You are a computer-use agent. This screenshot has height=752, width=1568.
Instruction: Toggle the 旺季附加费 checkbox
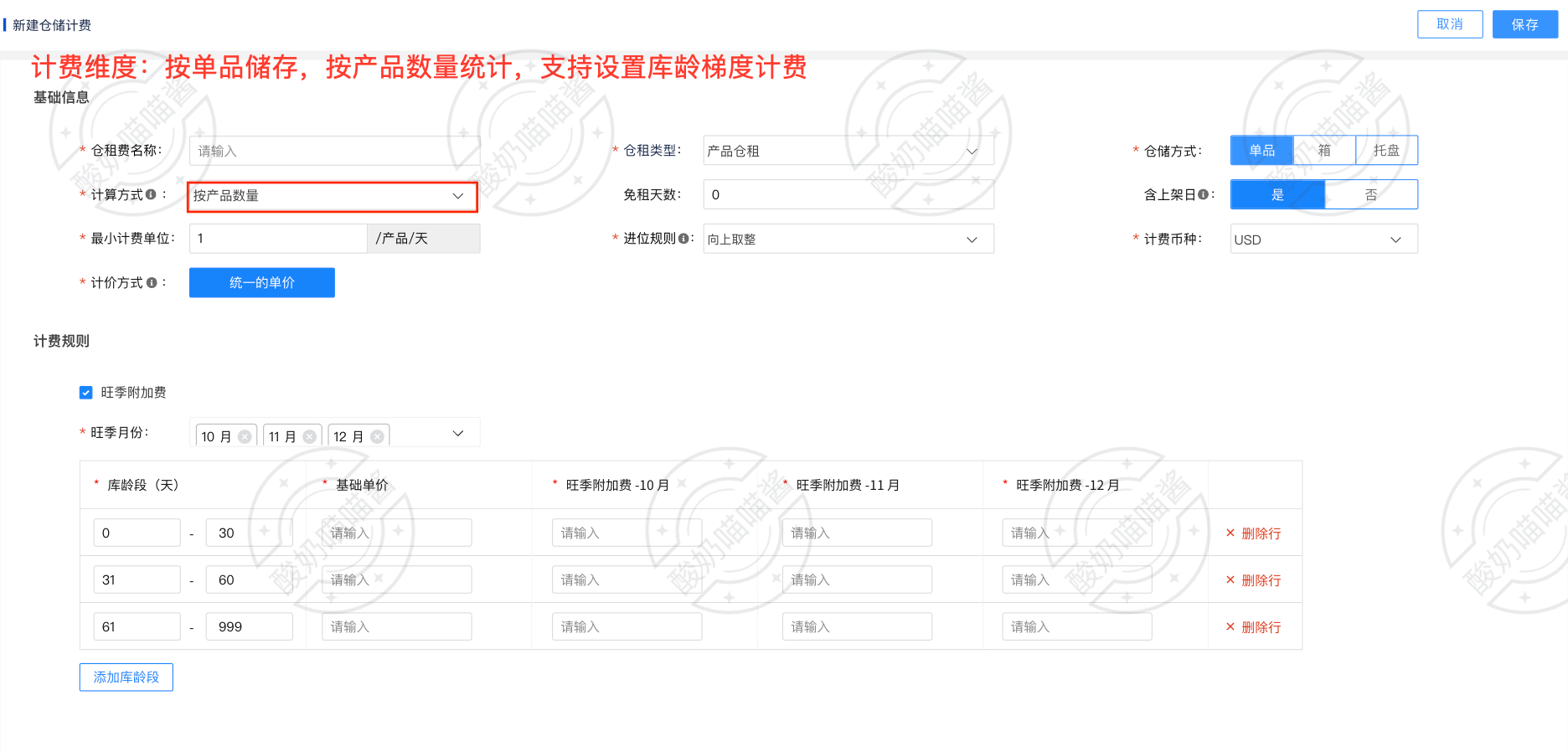(85, 392)
